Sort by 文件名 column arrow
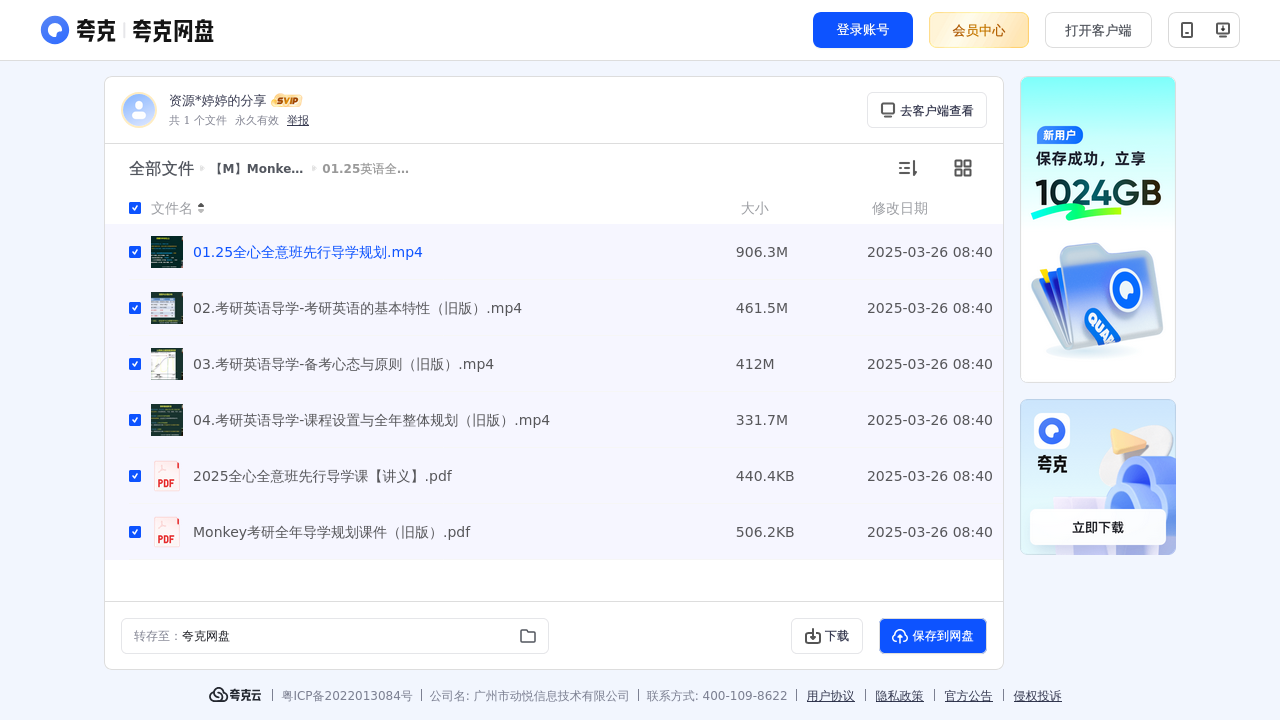This screenshot has height=720, width=1280. pos(201,208)
